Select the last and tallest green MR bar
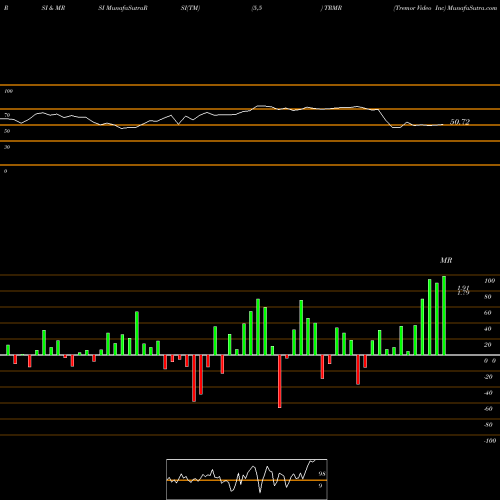The image size is (500, 500). (x=444, y=315)
